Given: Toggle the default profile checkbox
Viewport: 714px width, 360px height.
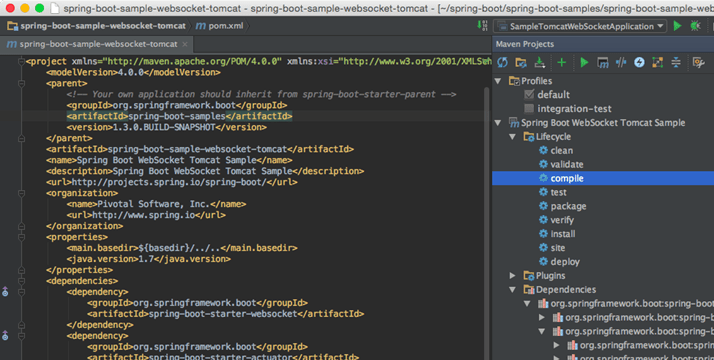Looking at the screenshot, I should click(x=529, y=95).
